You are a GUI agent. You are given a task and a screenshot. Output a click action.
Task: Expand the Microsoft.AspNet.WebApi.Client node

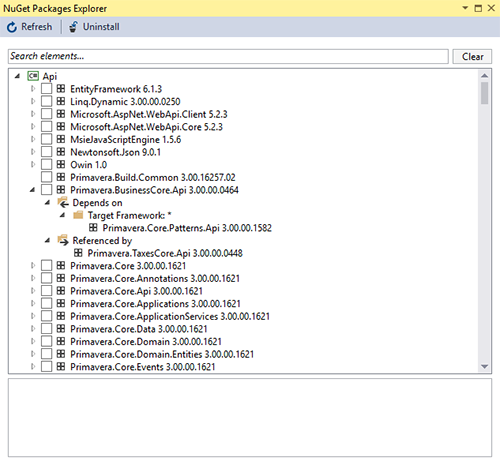coord(33,114)
